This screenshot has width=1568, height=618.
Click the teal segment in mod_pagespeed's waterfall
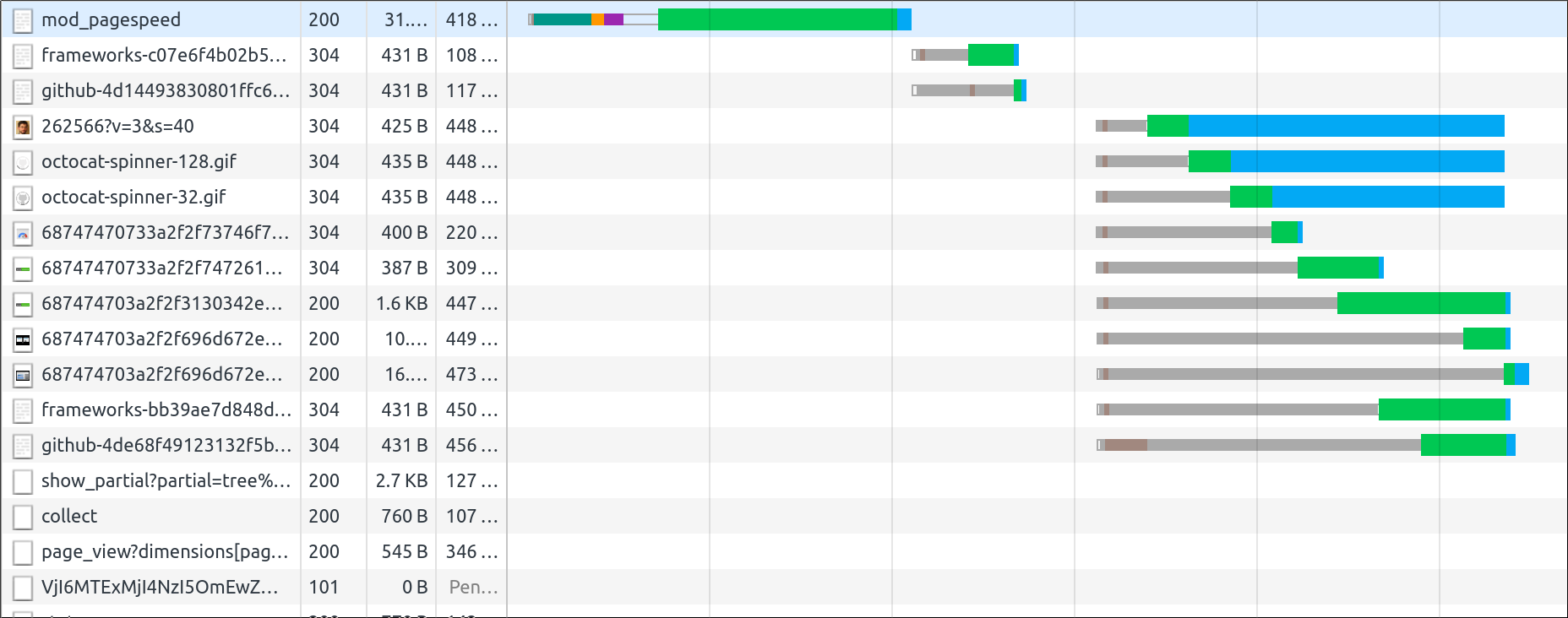(x=562, y=19)
